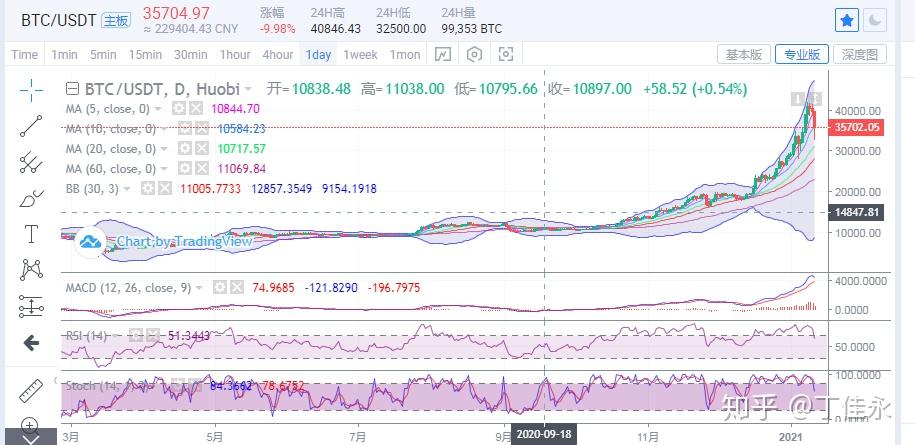Select the trend line drawing tool

click(x=31, y=125)
